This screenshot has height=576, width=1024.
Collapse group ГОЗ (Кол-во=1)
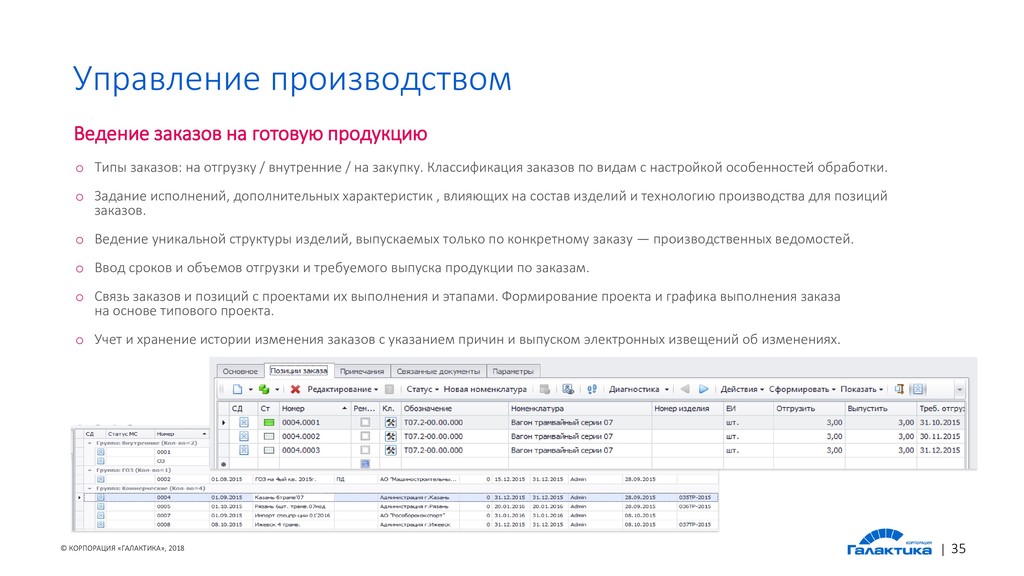click(90, 470)
